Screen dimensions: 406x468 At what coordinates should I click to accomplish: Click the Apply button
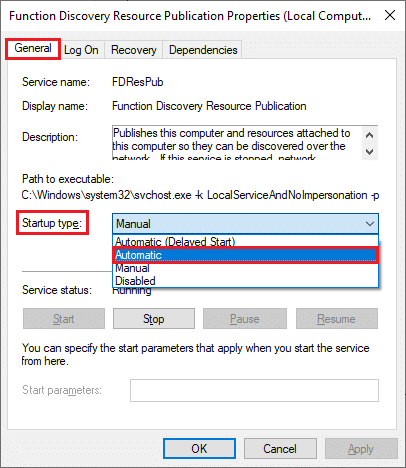pyautogui.click(x=361, y=449)
